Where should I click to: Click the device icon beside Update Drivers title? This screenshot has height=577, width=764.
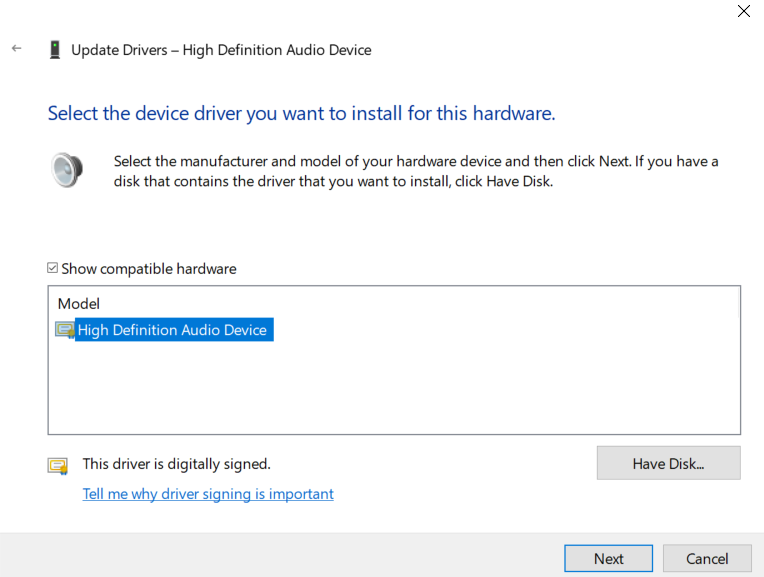[55, 50]
